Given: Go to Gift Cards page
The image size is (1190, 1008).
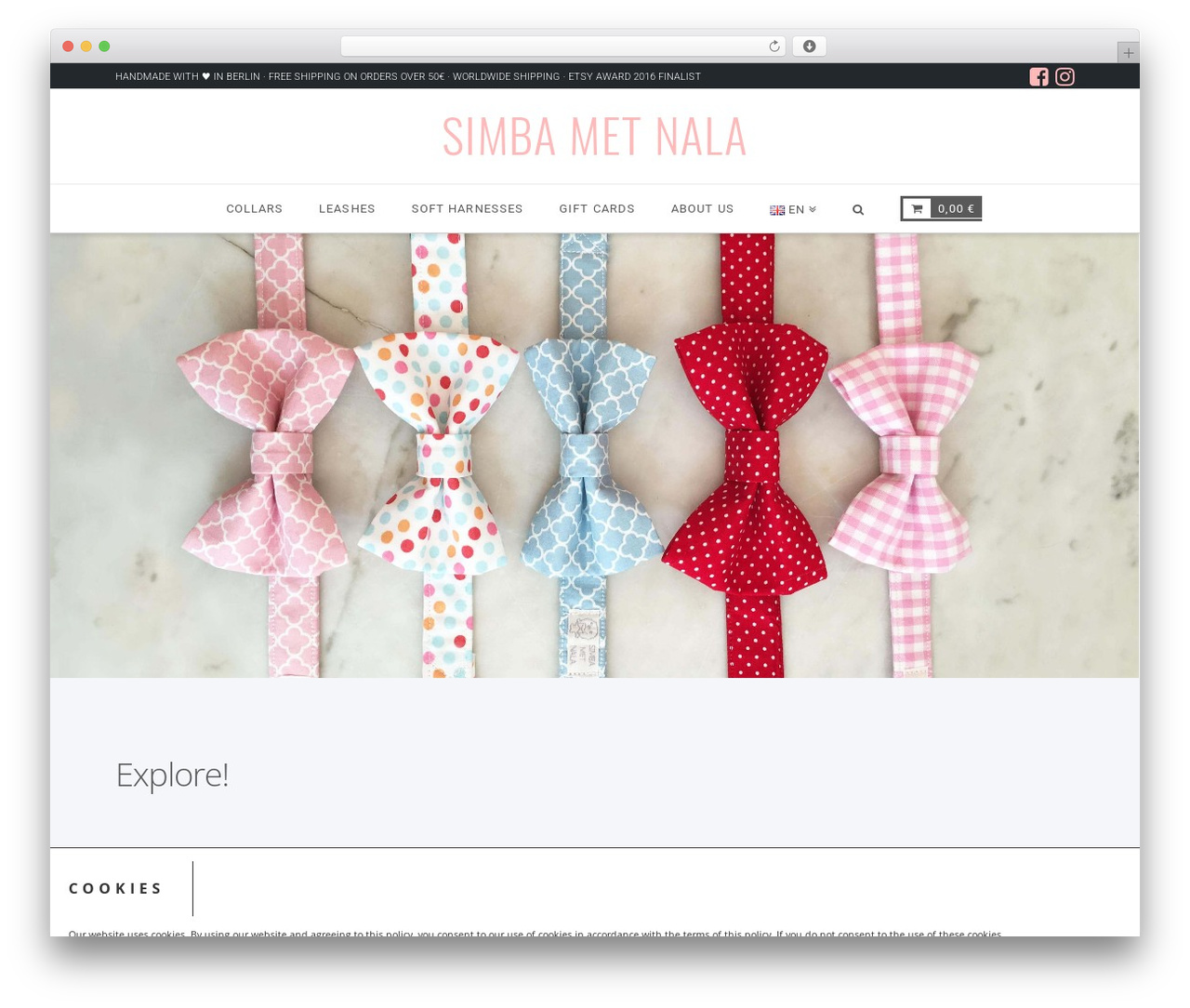Looking at the screenshot, I should (x=597, y=208).
